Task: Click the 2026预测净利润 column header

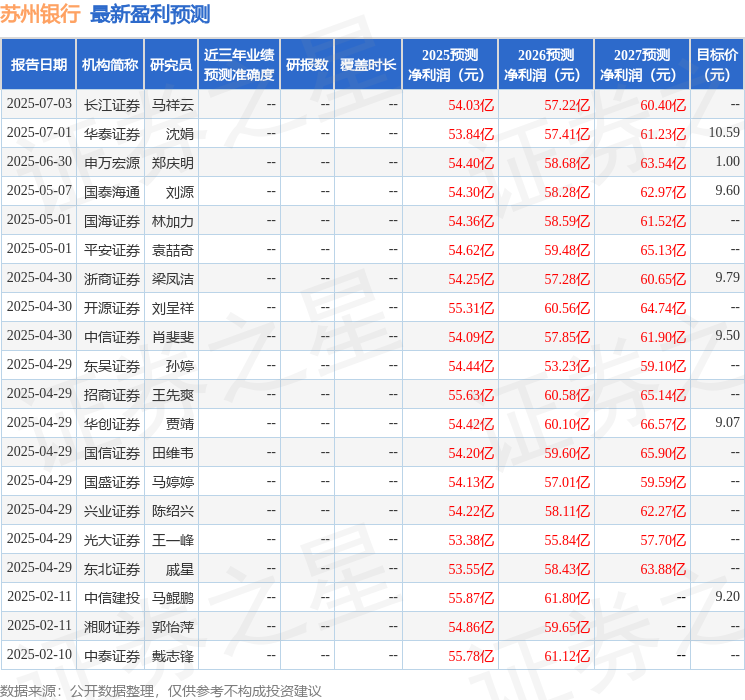Action: click(x=546, y=64)
